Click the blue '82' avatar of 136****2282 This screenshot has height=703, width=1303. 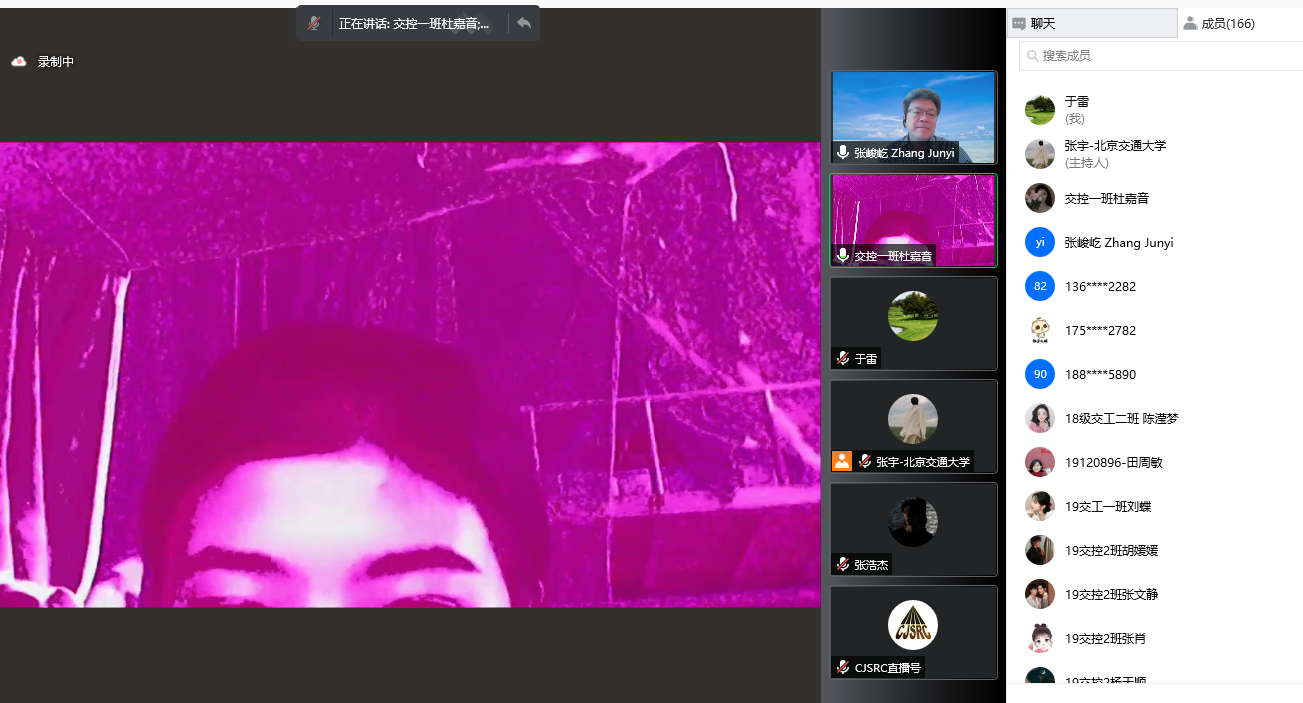1040,287
